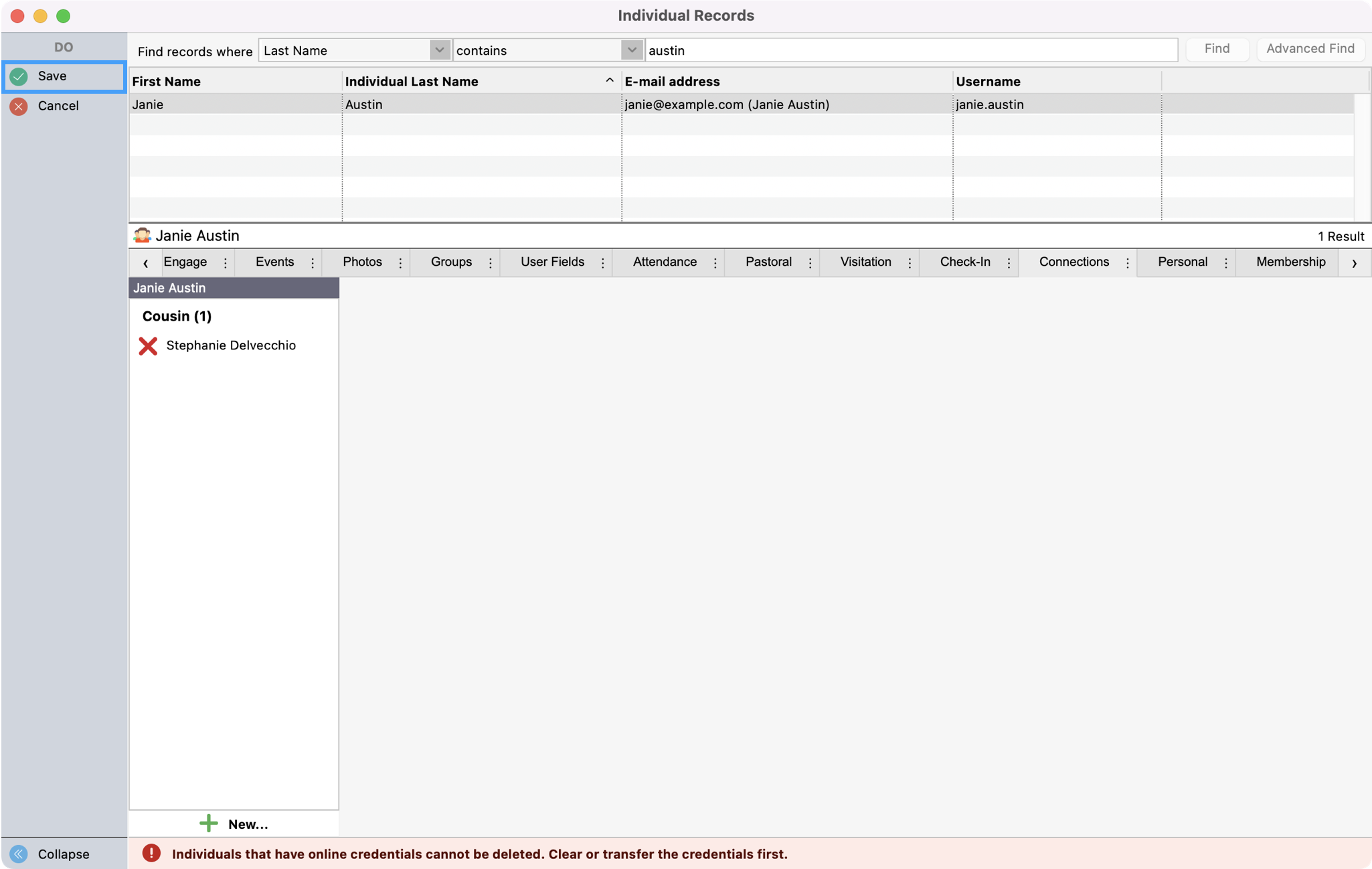The width and height of the screenshot is (1372, 869).
Task: Click the green plus New icon
Action: 209,823
